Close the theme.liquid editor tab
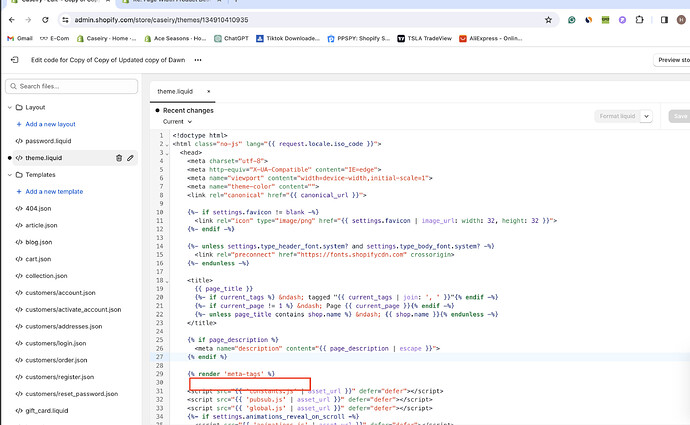This screenshot has width=690, height=425. point(208,91)
